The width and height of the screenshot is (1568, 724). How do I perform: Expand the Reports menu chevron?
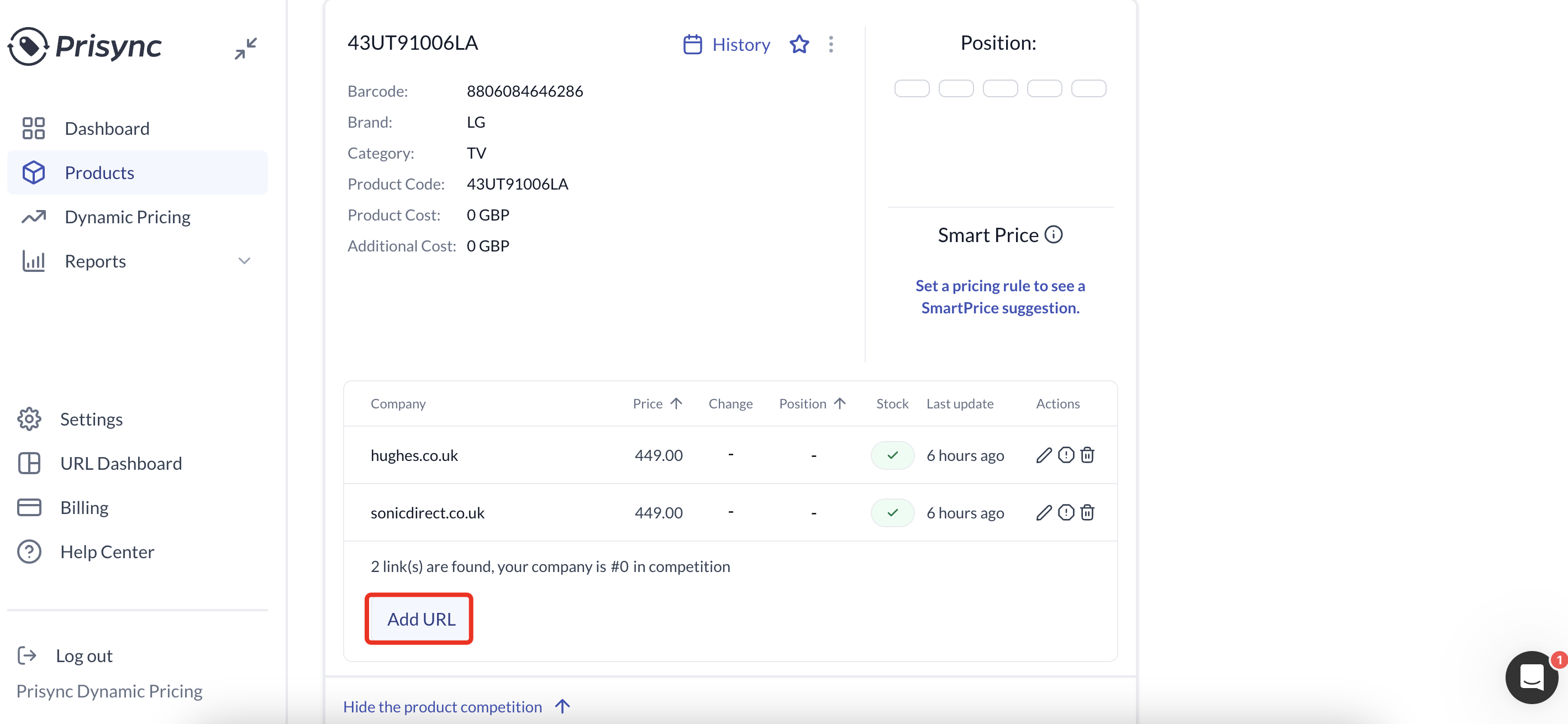pyautogui.click(x=244, y=261)
